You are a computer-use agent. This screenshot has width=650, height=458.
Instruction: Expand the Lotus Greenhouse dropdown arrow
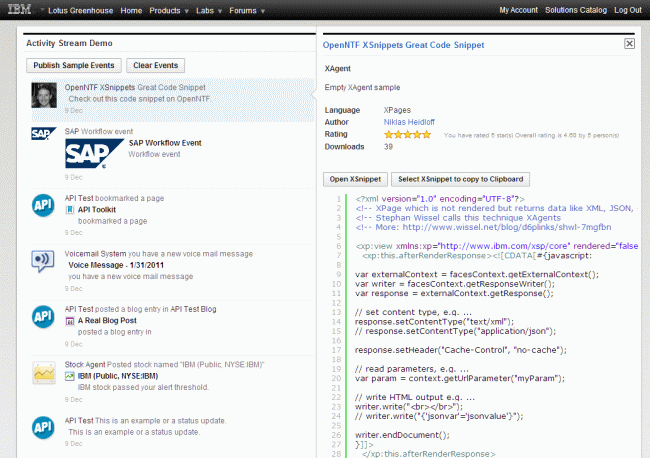42,9
